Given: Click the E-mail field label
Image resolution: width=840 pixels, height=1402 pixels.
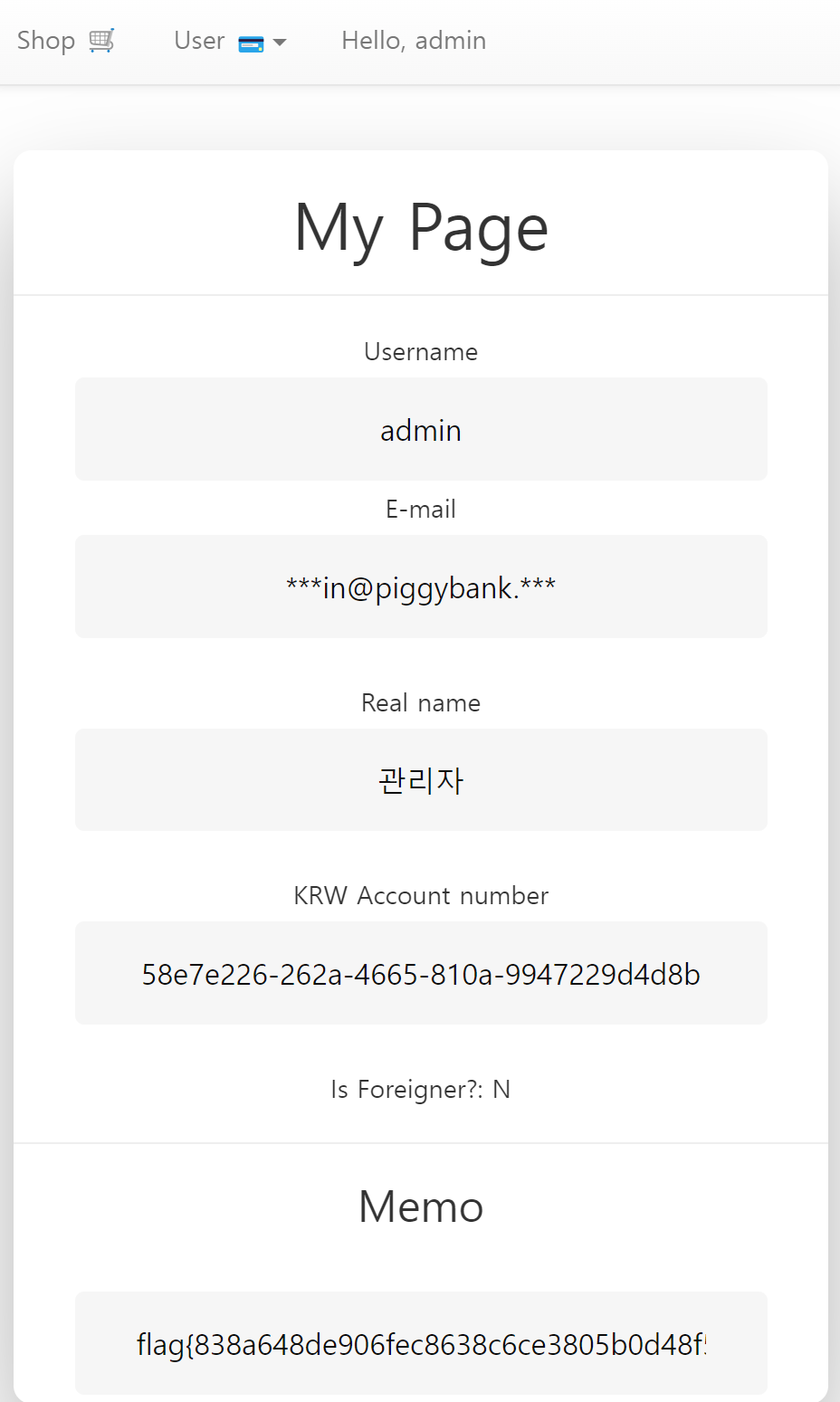Looking at the screenshot, I should (x=420, y=509).
